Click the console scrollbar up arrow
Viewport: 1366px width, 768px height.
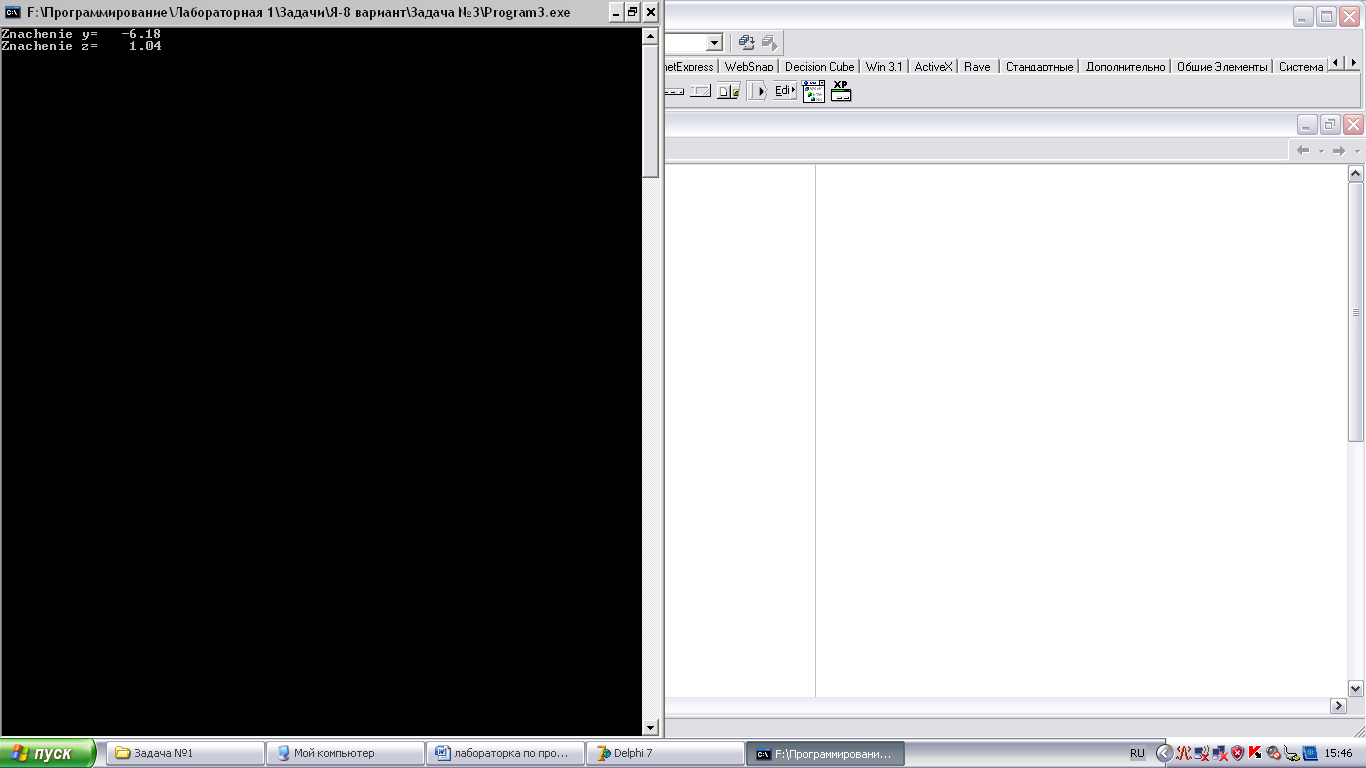pyautogui.click(x=651, y=36)
